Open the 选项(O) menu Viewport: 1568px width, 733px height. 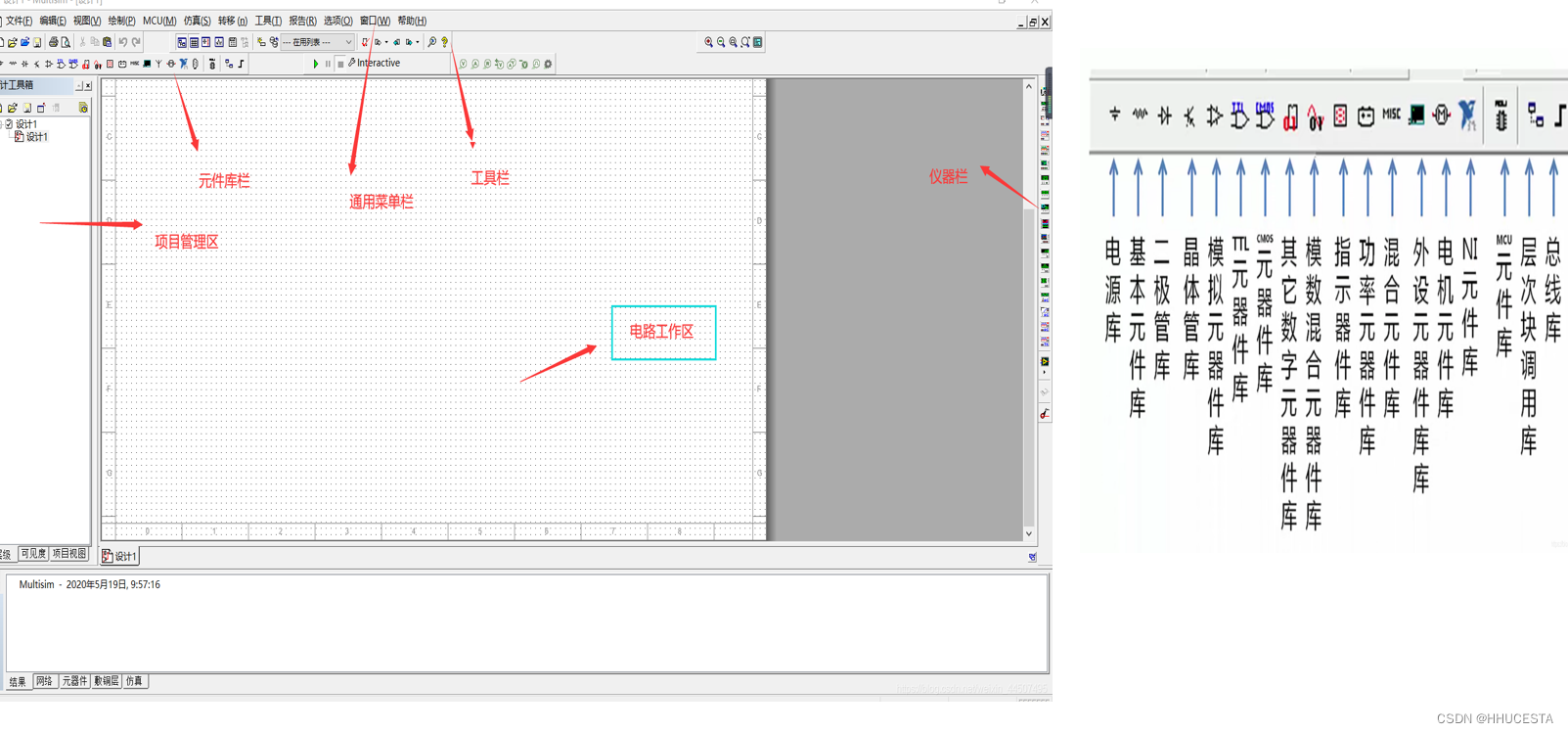tap(337, 21)
